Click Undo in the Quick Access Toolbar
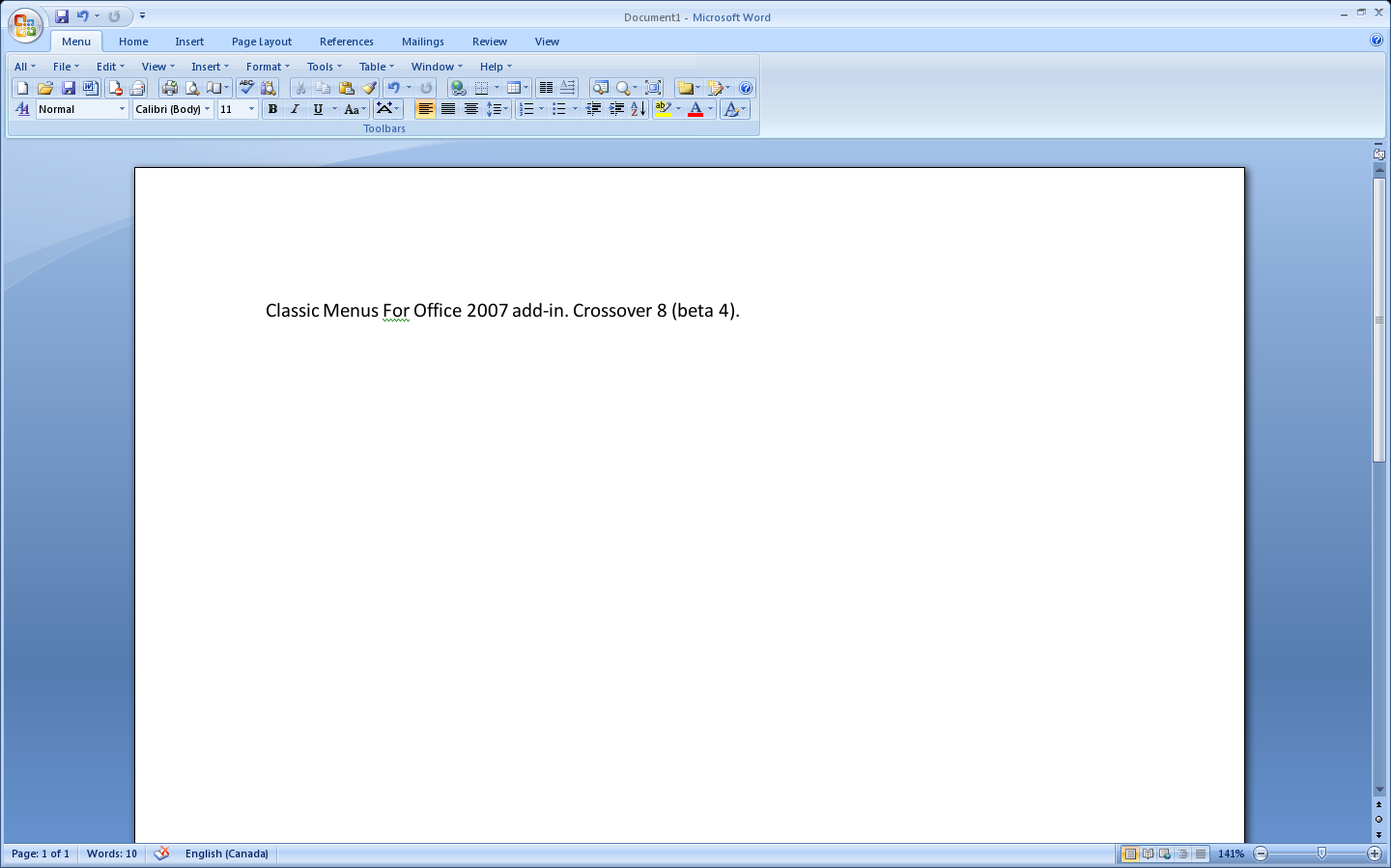Image resolution: width=1391 pixels, height=868 pixels. pyautogui.click(x=82, y=16)
